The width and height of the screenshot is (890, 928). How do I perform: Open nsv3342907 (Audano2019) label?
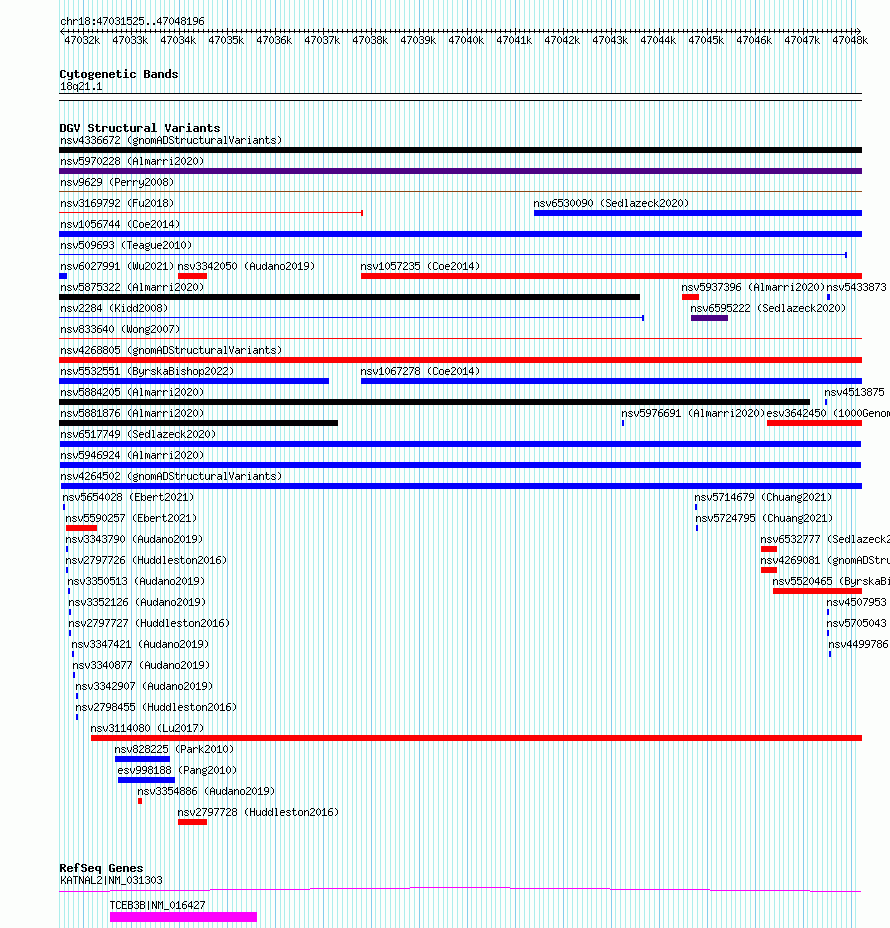144,687
